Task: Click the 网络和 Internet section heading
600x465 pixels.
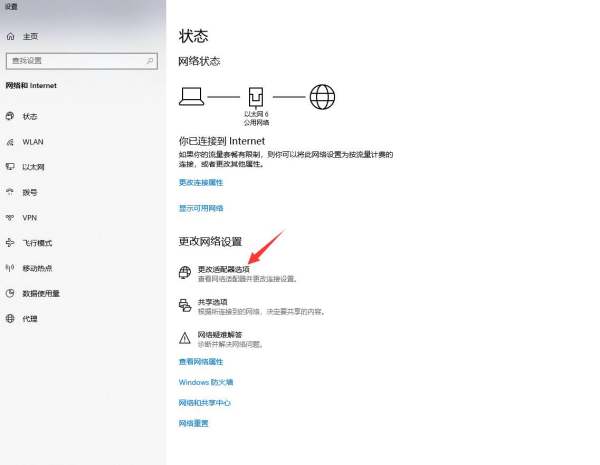Action: [x=31, y=86]
